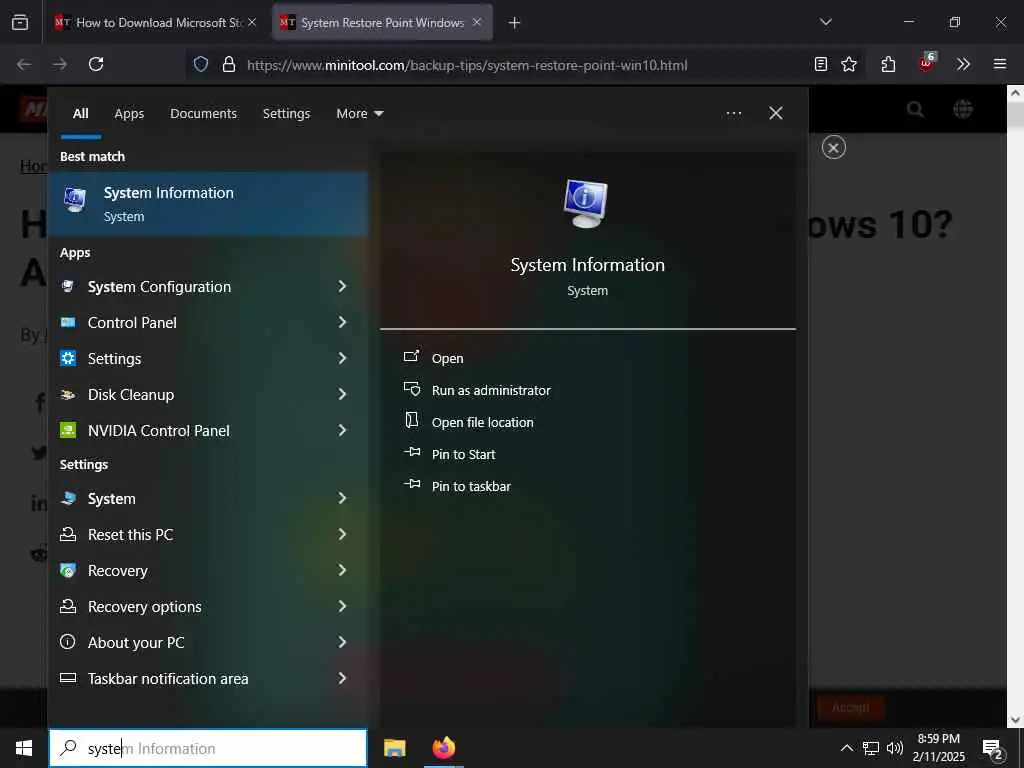This screenshot has height=768, width=1024.
Task: Dismiss the page overlay circled X
Action: [833, 147]
